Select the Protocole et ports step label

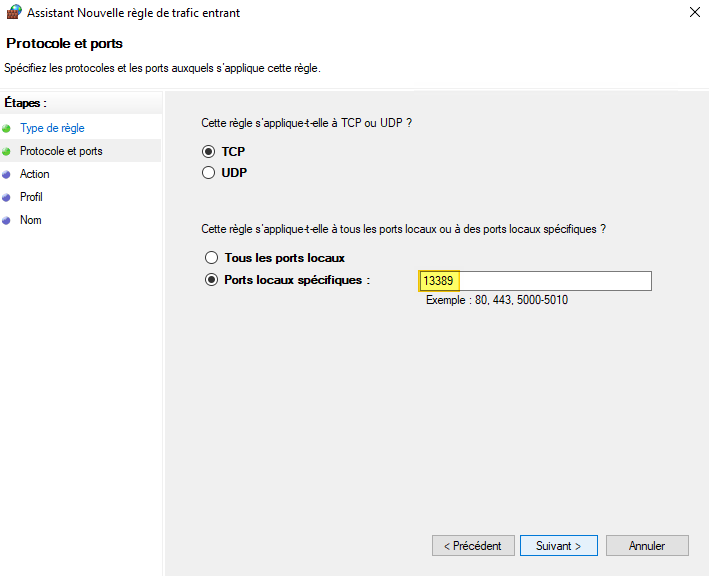coord(61,151)
